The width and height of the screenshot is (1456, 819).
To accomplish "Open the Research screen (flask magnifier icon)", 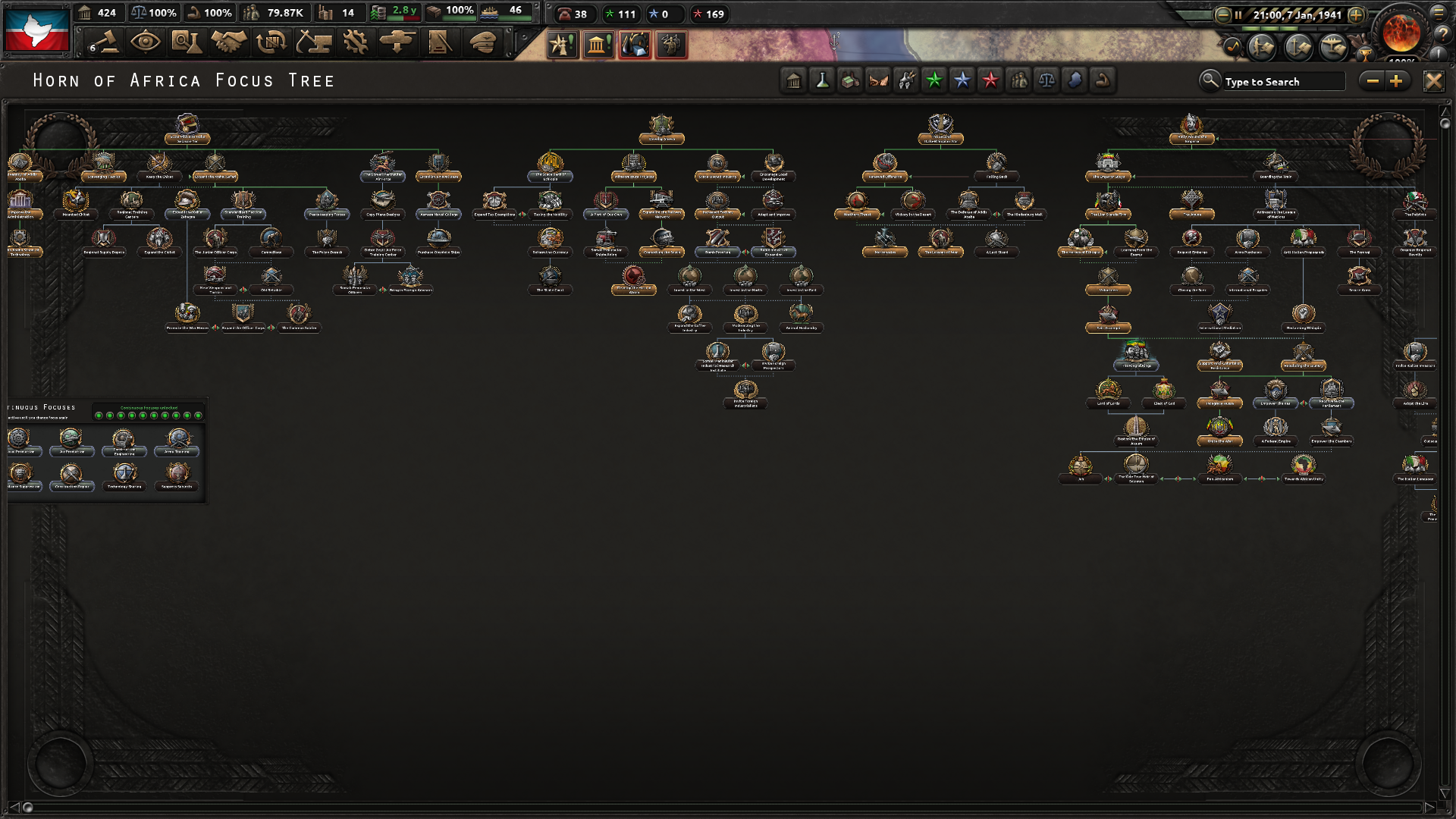I will click(x=187, y=43).
